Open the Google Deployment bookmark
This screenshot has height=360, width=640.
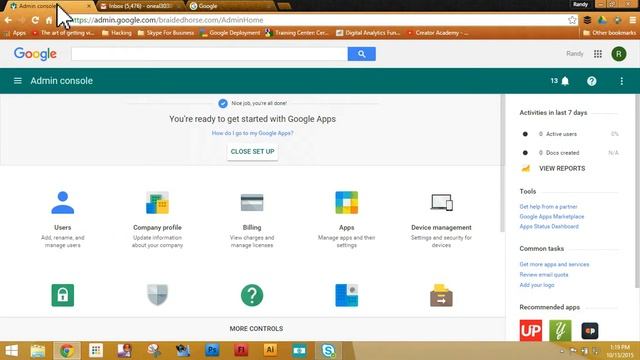pyautogui.click(x=230, y=33)
